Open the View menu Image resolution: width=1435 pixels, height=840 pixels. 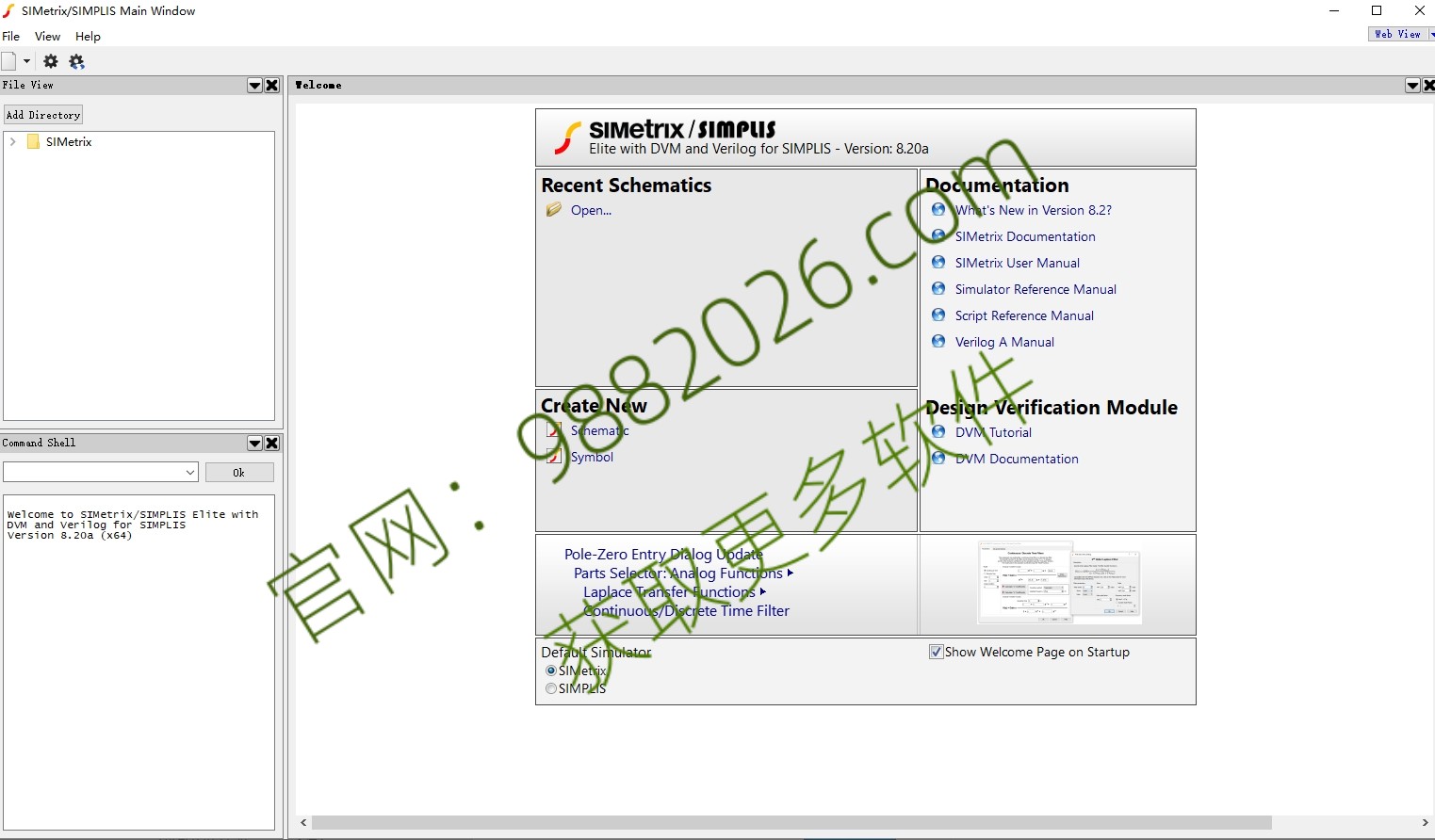coord(47,36)
